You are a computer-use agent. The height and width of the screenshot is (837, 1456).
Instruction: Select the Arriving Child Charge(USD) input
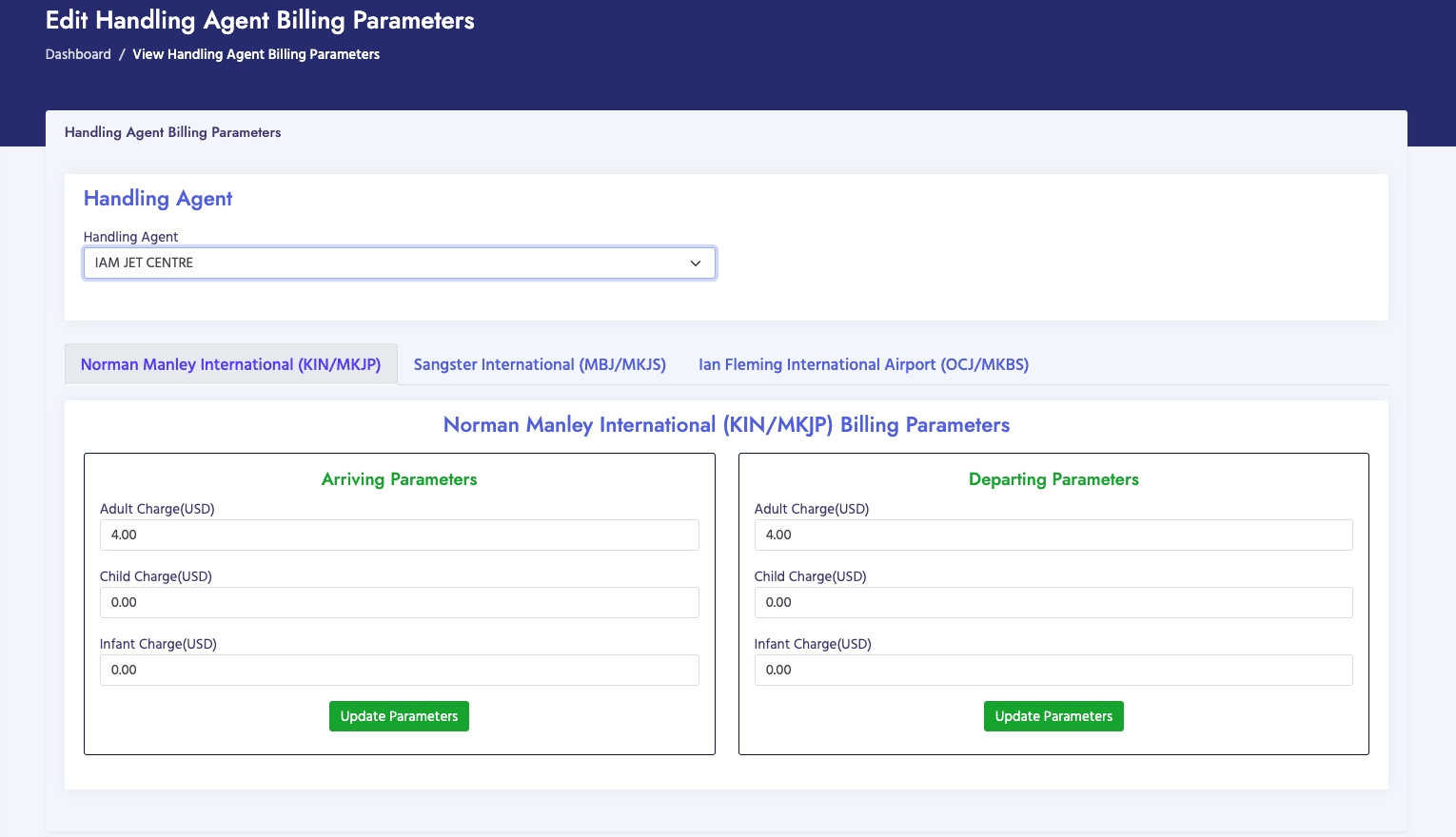pos(399,602)
